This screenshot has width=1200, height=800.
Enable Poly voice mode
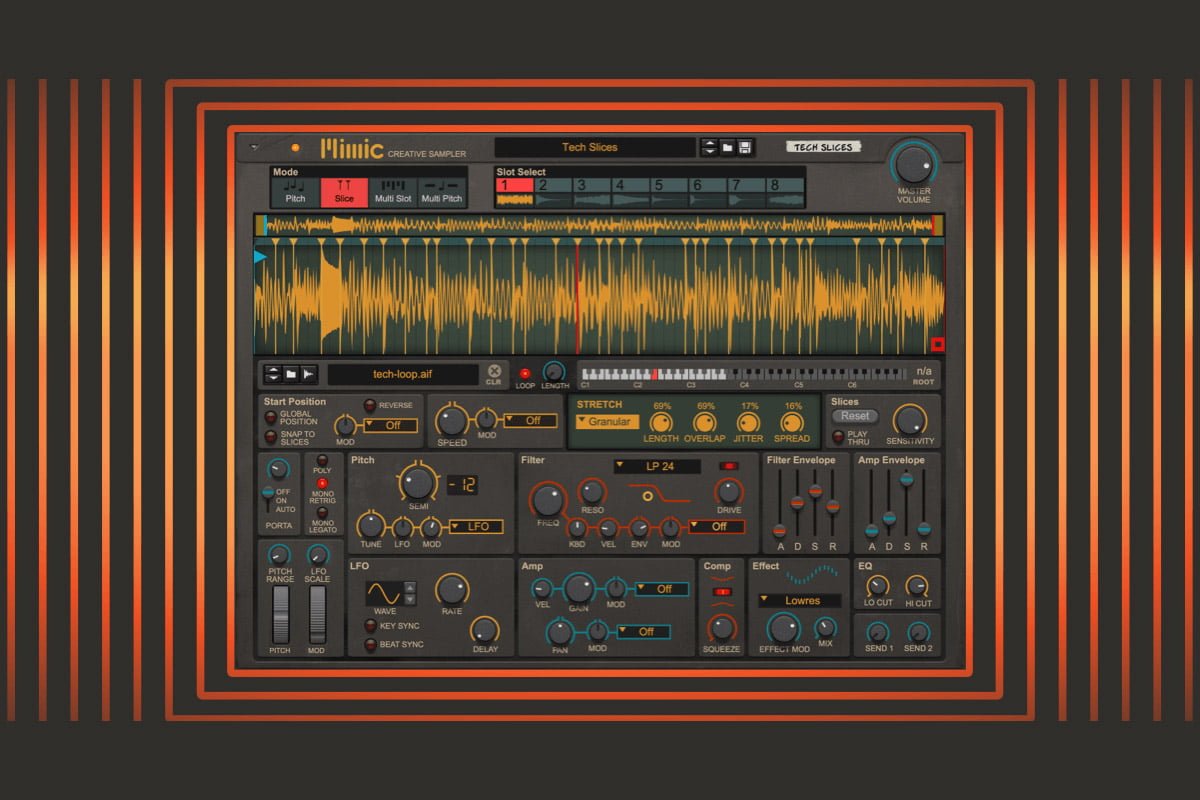[322, 461]
